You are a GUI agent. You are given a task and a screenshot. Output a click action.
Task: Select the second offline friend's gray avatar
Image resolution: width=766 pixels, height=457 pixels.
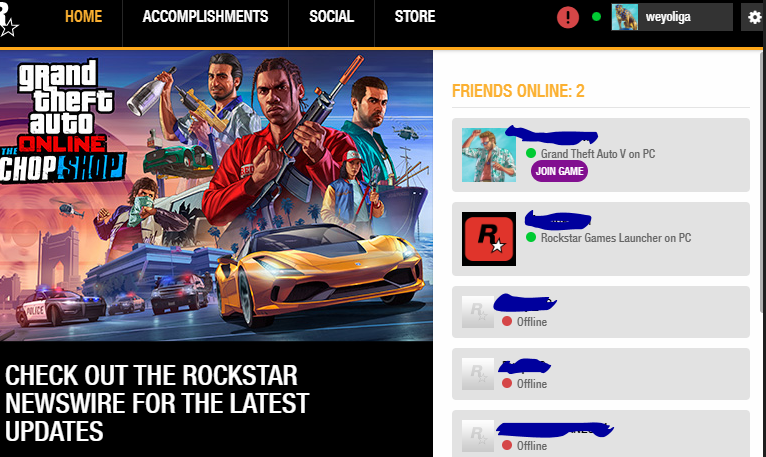click(478, 374)
